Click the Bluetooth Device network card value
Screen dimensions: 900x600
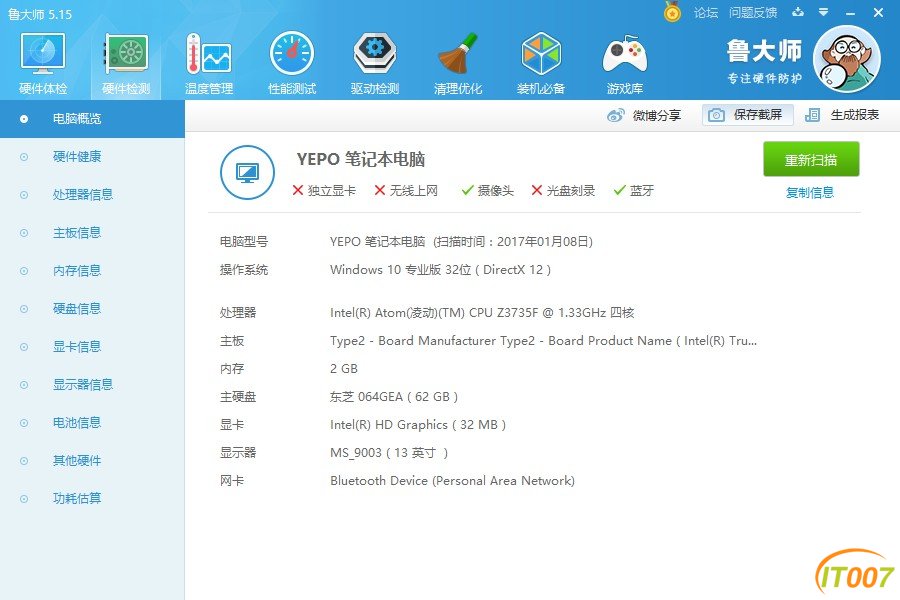coord(452,481)
